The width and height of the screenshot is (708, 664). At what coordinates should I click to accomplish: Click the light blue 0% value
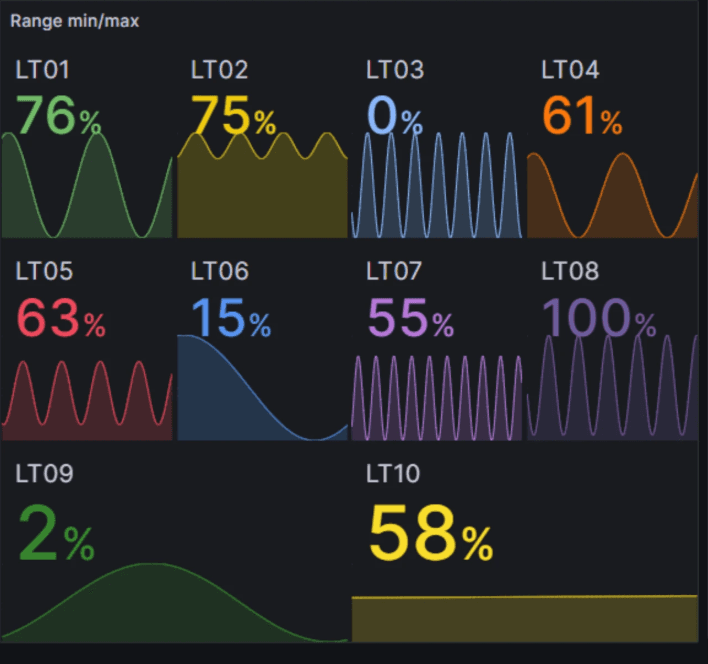pos(395,115)
